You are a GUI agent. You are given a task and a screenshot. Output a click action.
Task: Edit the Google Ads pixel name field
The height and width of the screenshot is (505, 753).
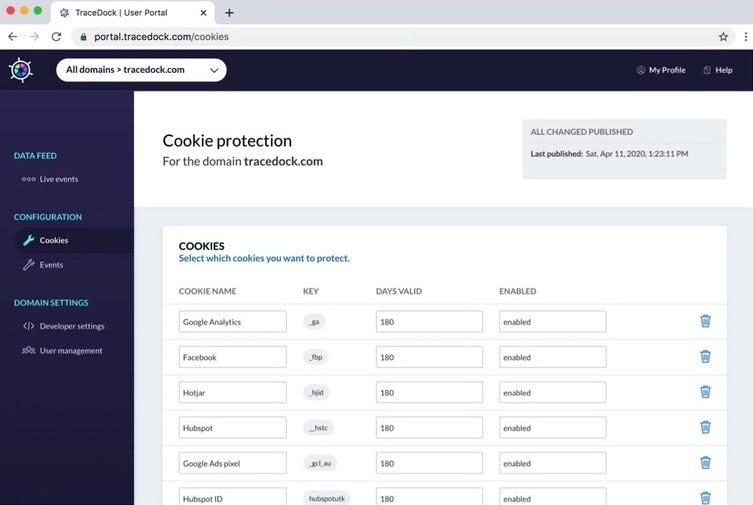(232, 463)
